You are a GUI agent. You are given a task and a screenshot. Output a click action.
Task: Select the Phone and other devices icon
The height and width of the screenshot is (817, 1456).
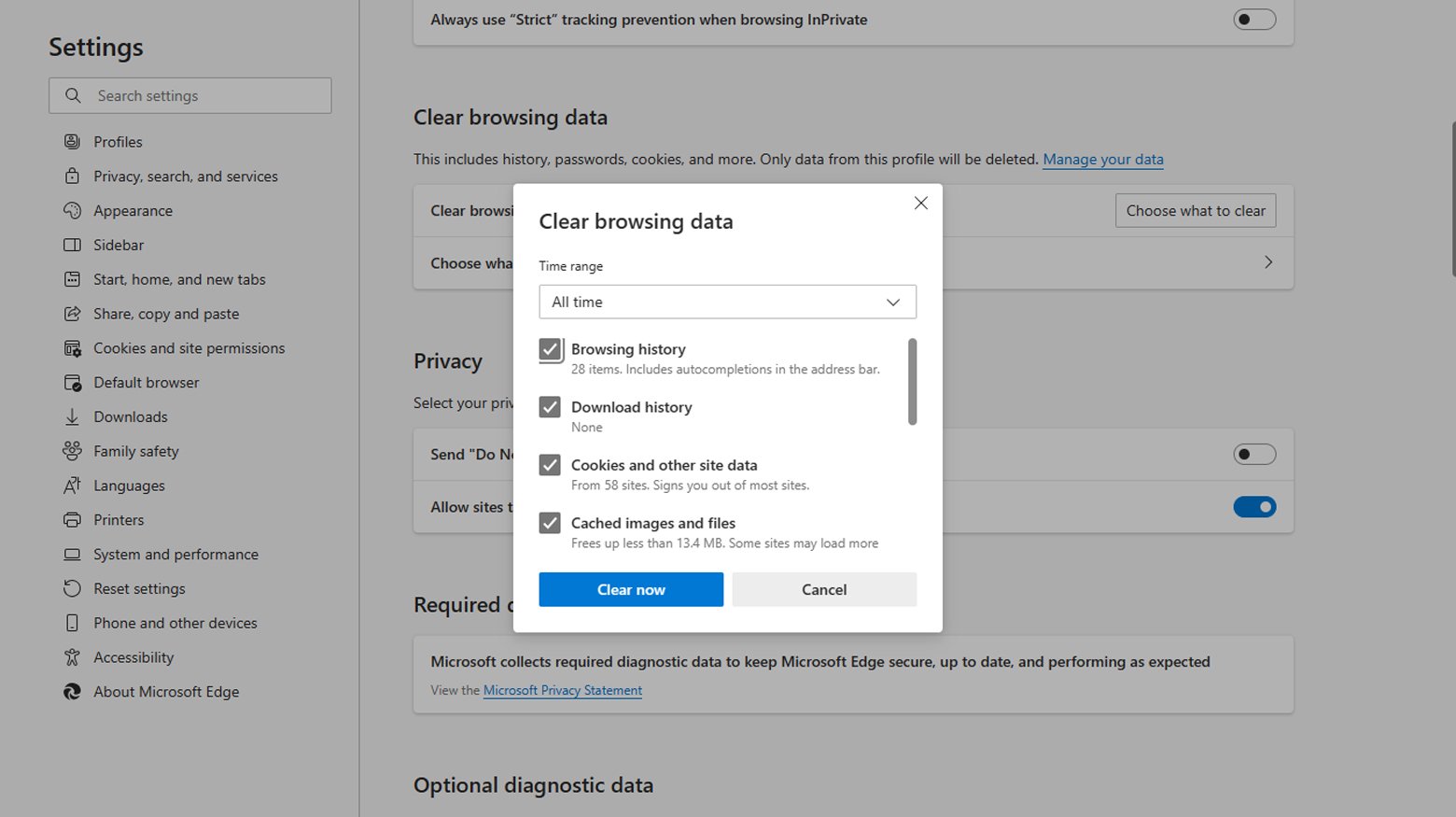[72, 623]
